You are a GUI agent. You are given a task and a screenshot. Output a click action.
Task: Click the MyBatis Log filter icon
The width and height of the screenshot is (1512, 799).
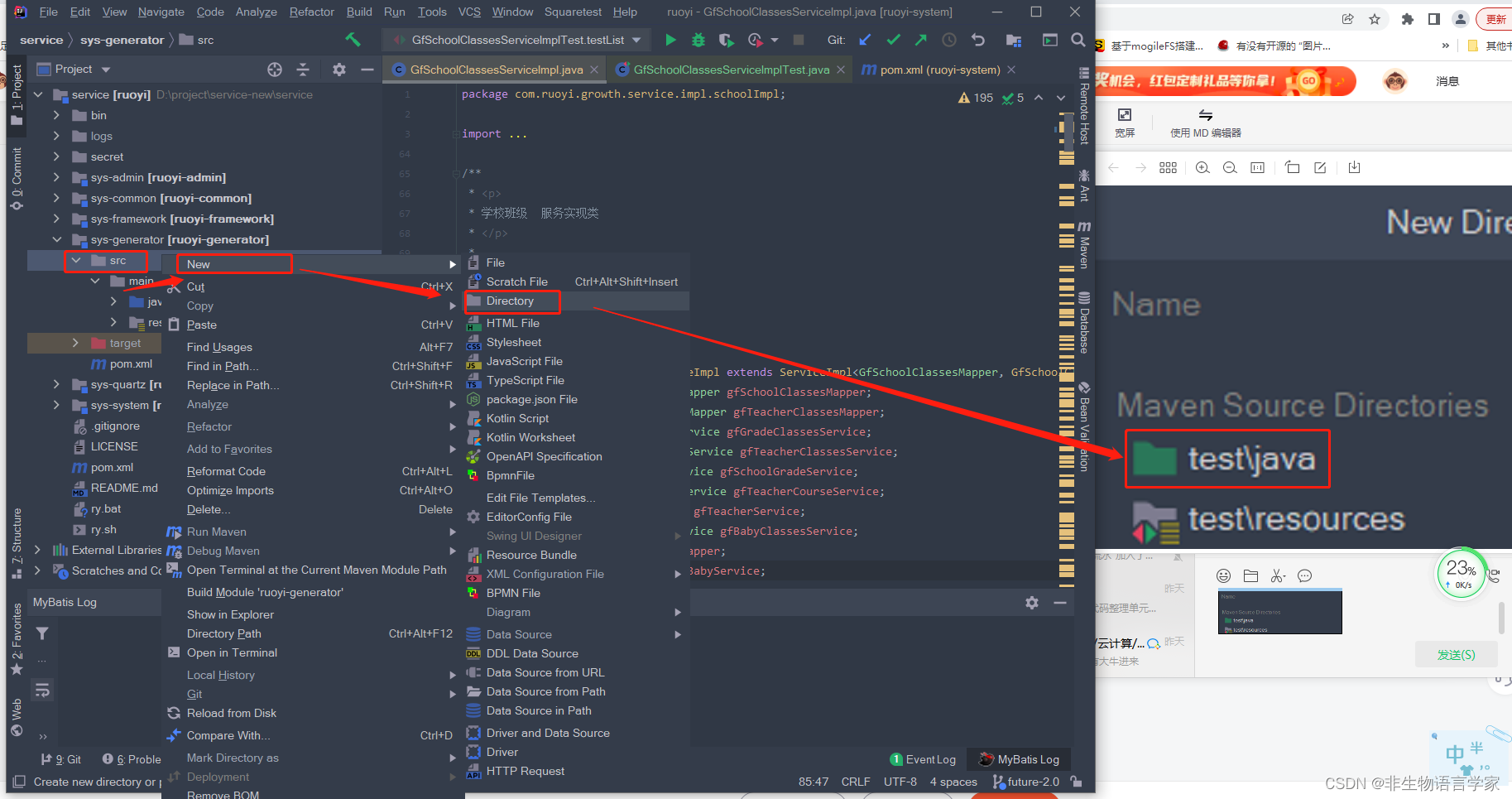(42, 633)
